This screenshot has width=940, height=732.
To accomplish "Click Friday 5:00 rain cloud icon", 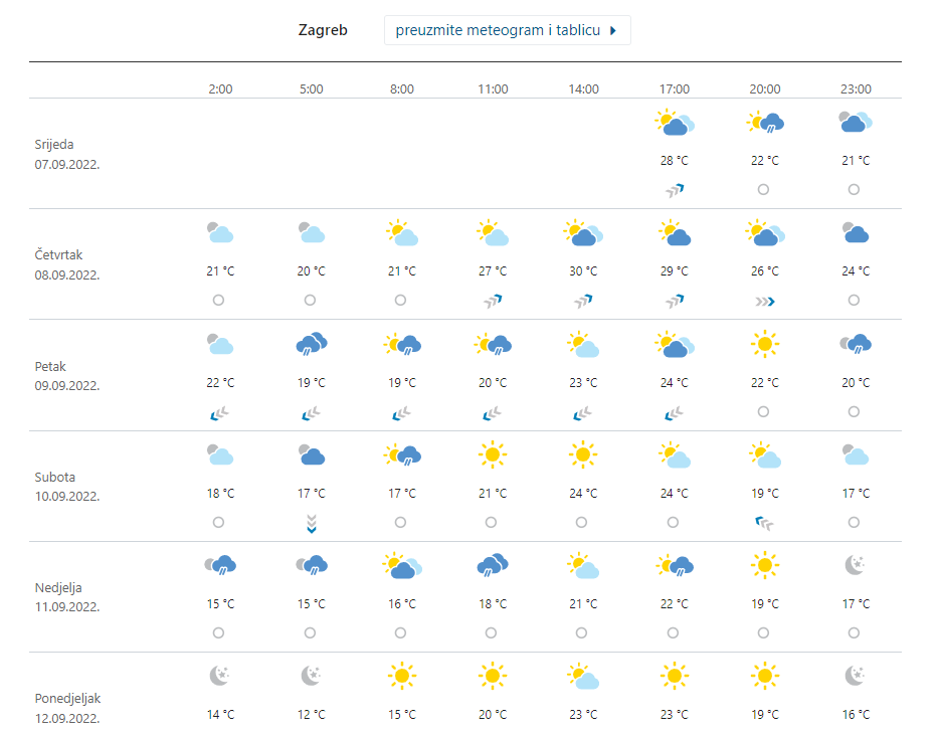I will coord(311,346).
